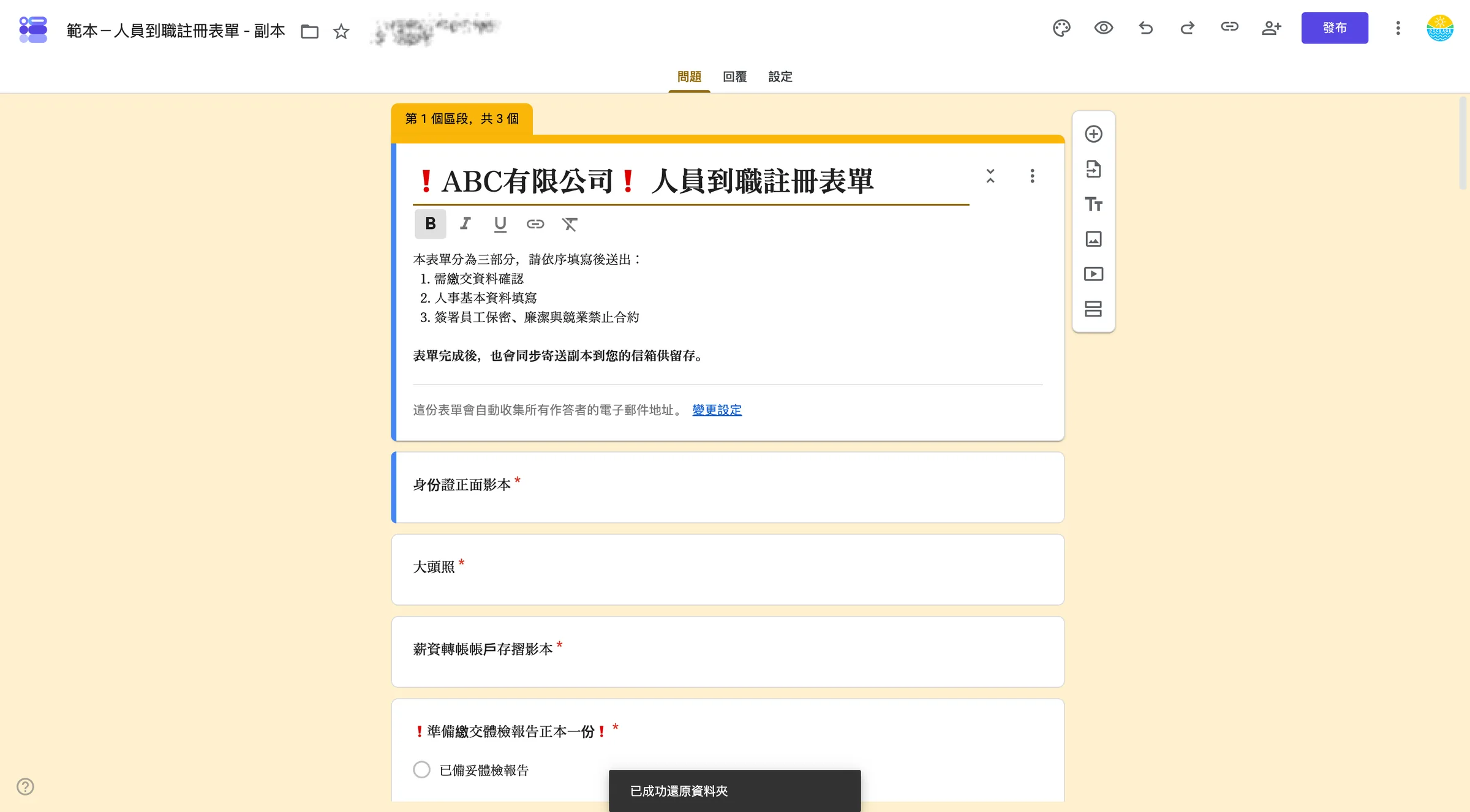1470x812 pixels.
Task: Select the 身份證正面影本 question
Action: tap(728, 487)
